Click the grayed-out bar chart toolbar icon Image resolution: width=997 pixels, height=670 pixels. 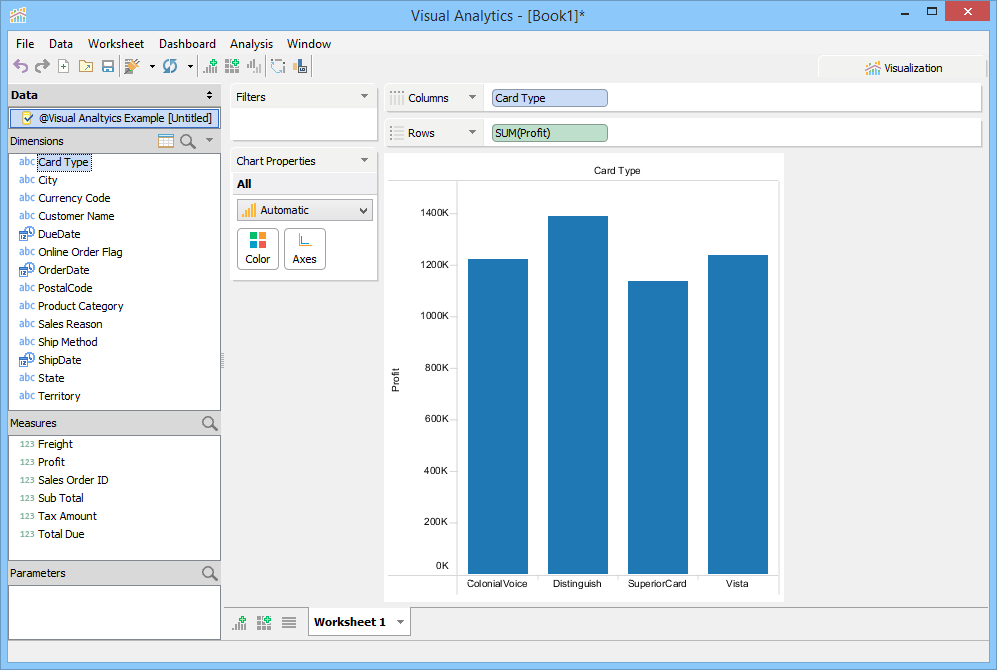click(x=254, y=66)
